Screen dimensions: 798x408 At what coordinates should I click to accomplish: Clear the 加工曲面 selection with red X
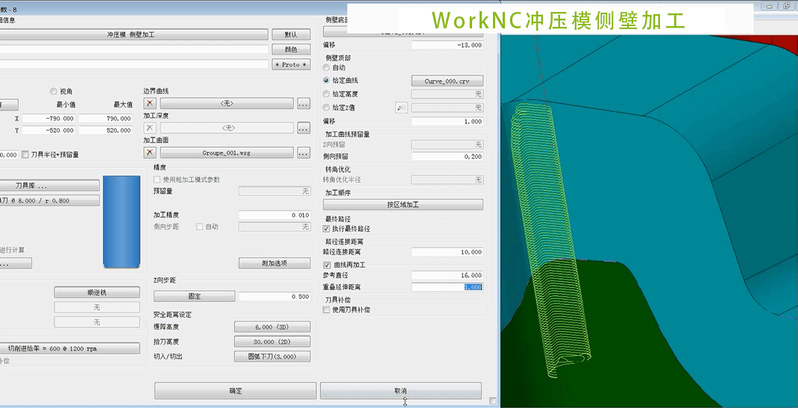point(150,153)
